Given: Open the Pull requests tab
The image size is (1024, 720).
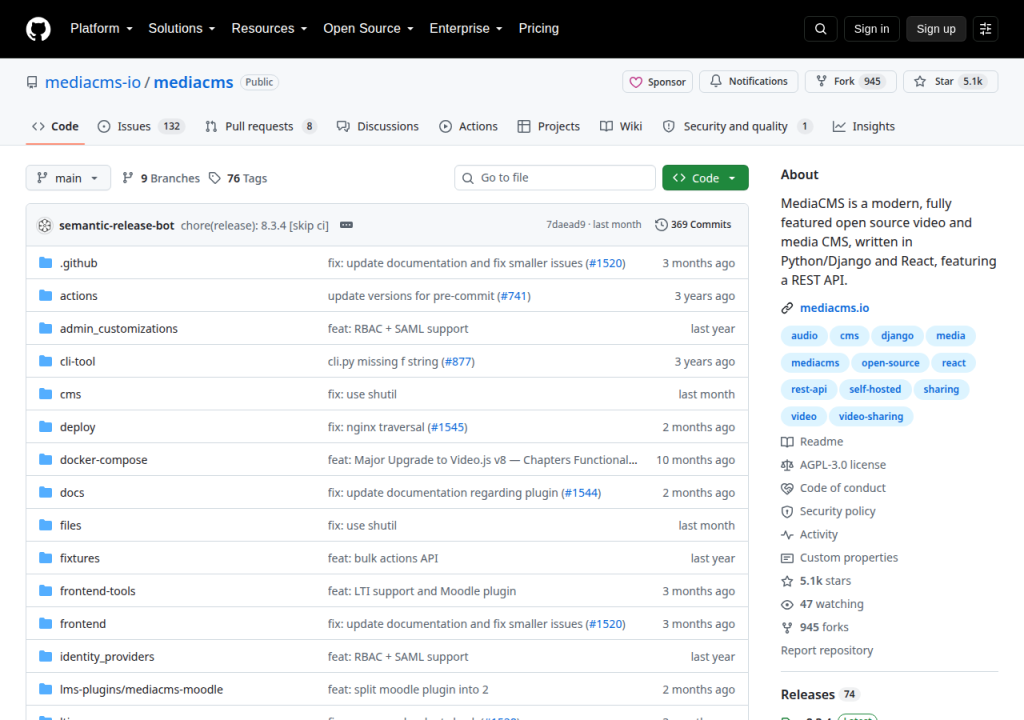Looking at the screenshot, I should [260, 126].
